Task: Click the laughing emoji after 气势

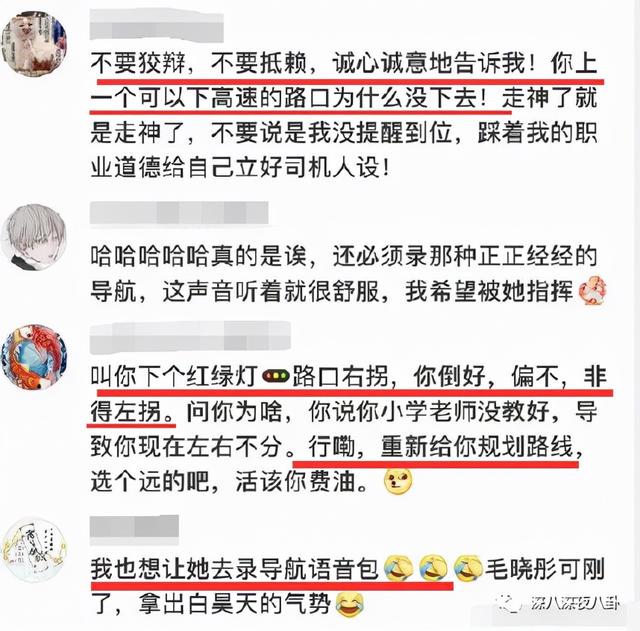Action: coord(350,605)
